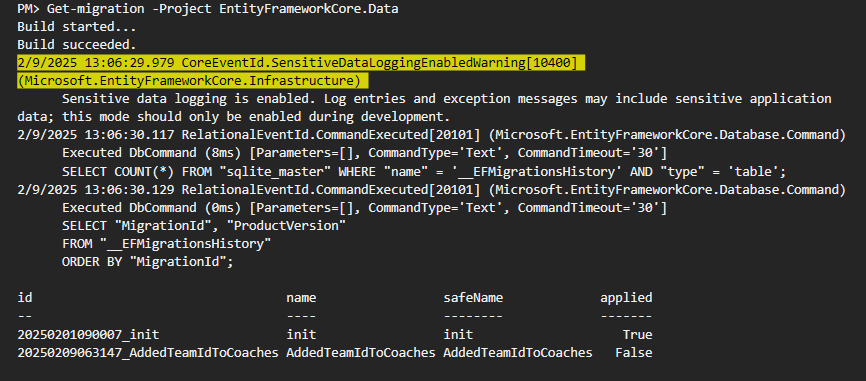Click the AddedTeamIdToCoaches safeName value
Viewport: 866px width, 381px height.
tap(518, 353)
